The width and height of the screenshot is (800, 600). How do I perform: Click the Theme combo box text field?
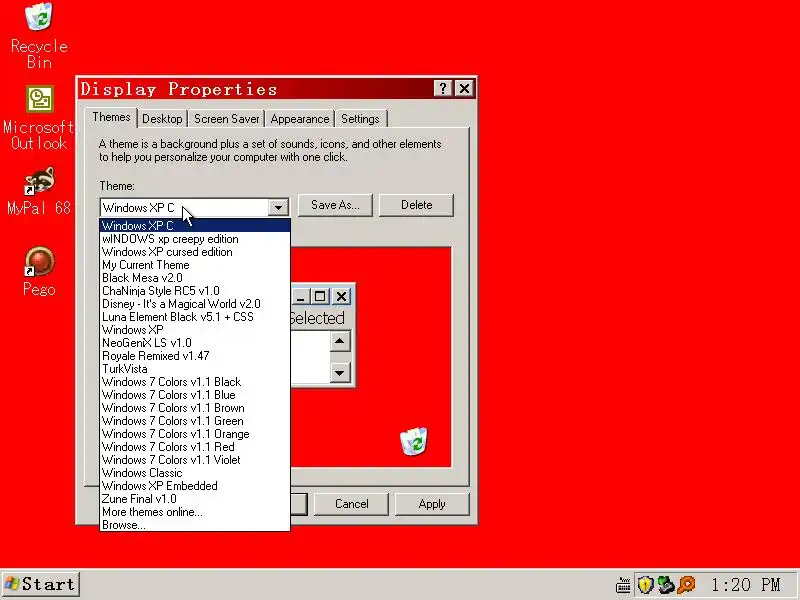click(x=185, y=208)
